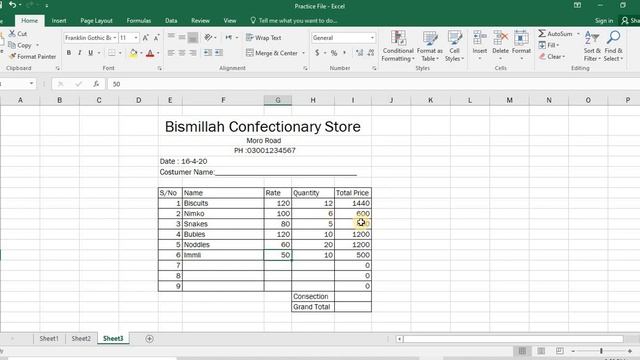Open the General number format dropdown
Image resolution: width=640 pixels, height=360 pixels.
coord(372,38)
